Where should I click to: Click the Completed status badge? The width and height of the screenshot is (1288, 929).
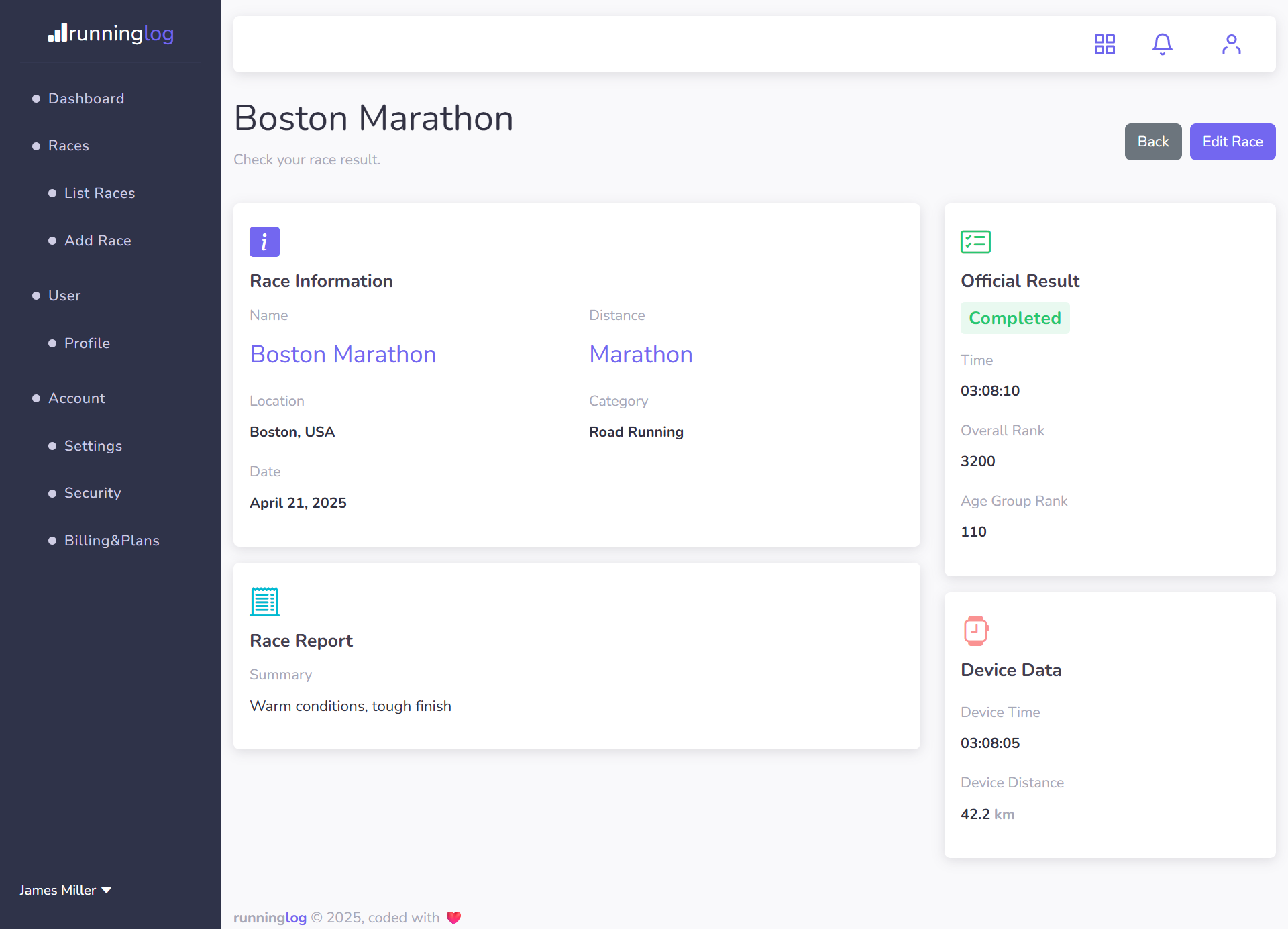pyautogui.click(x=1015, y=318)
